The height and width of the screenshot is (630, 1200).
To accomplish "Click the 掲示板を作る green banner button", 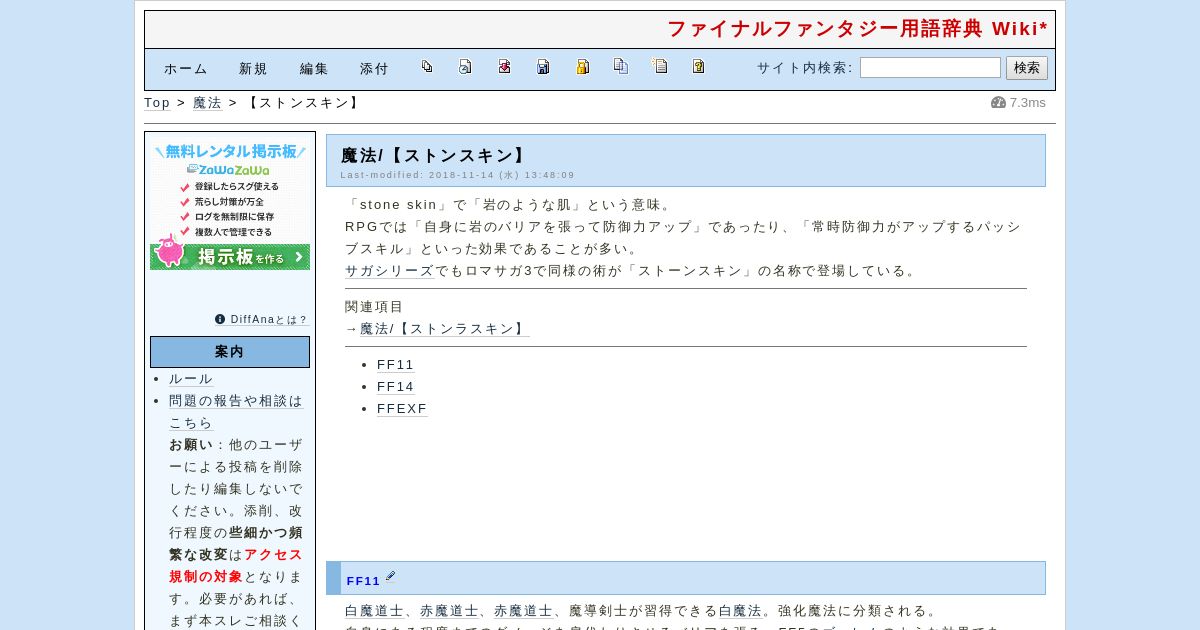I will coord(230,256).
